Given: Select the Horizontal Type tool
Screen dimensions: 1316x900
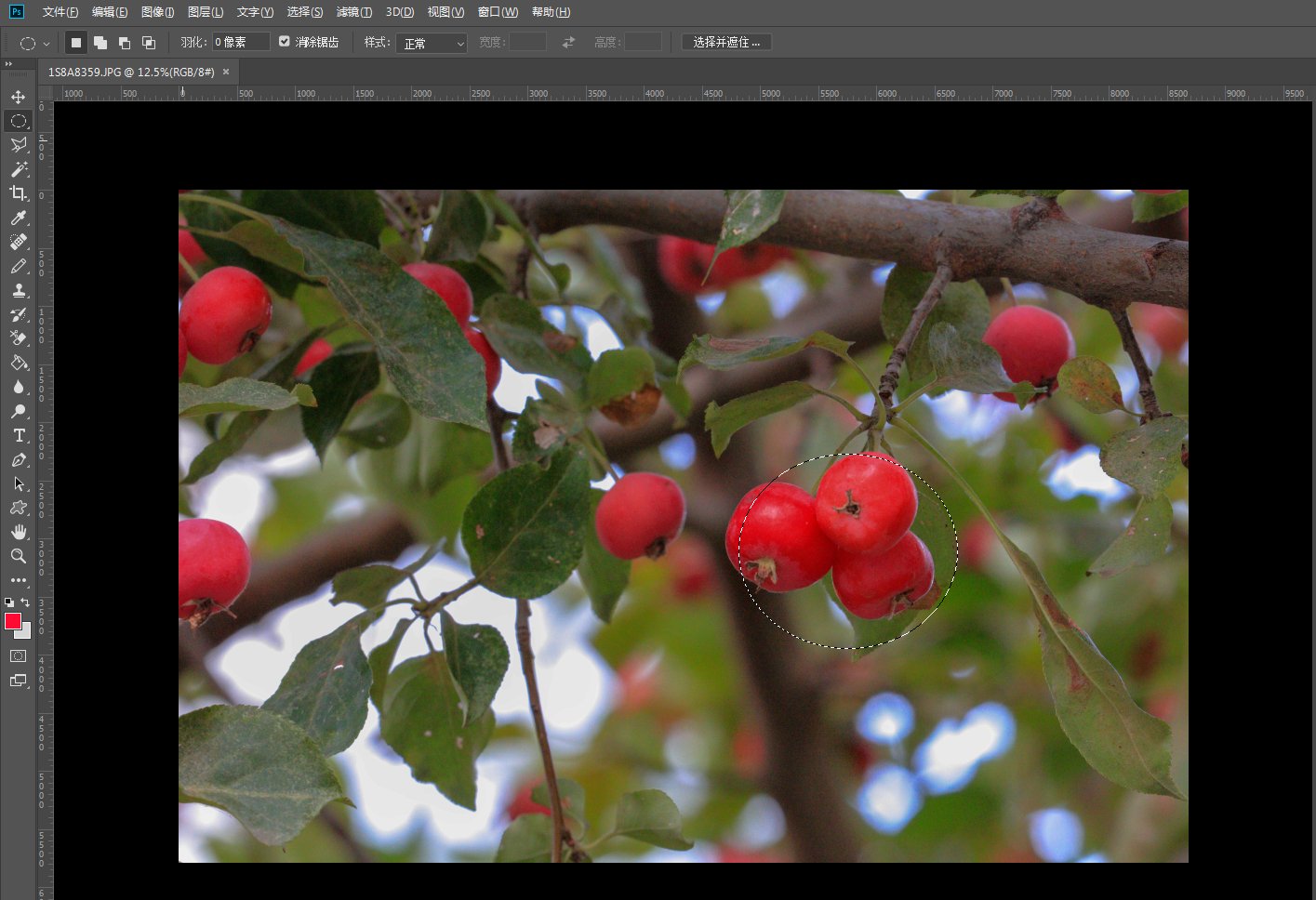Looking at the screenshot, I should (x=18, y=435).
